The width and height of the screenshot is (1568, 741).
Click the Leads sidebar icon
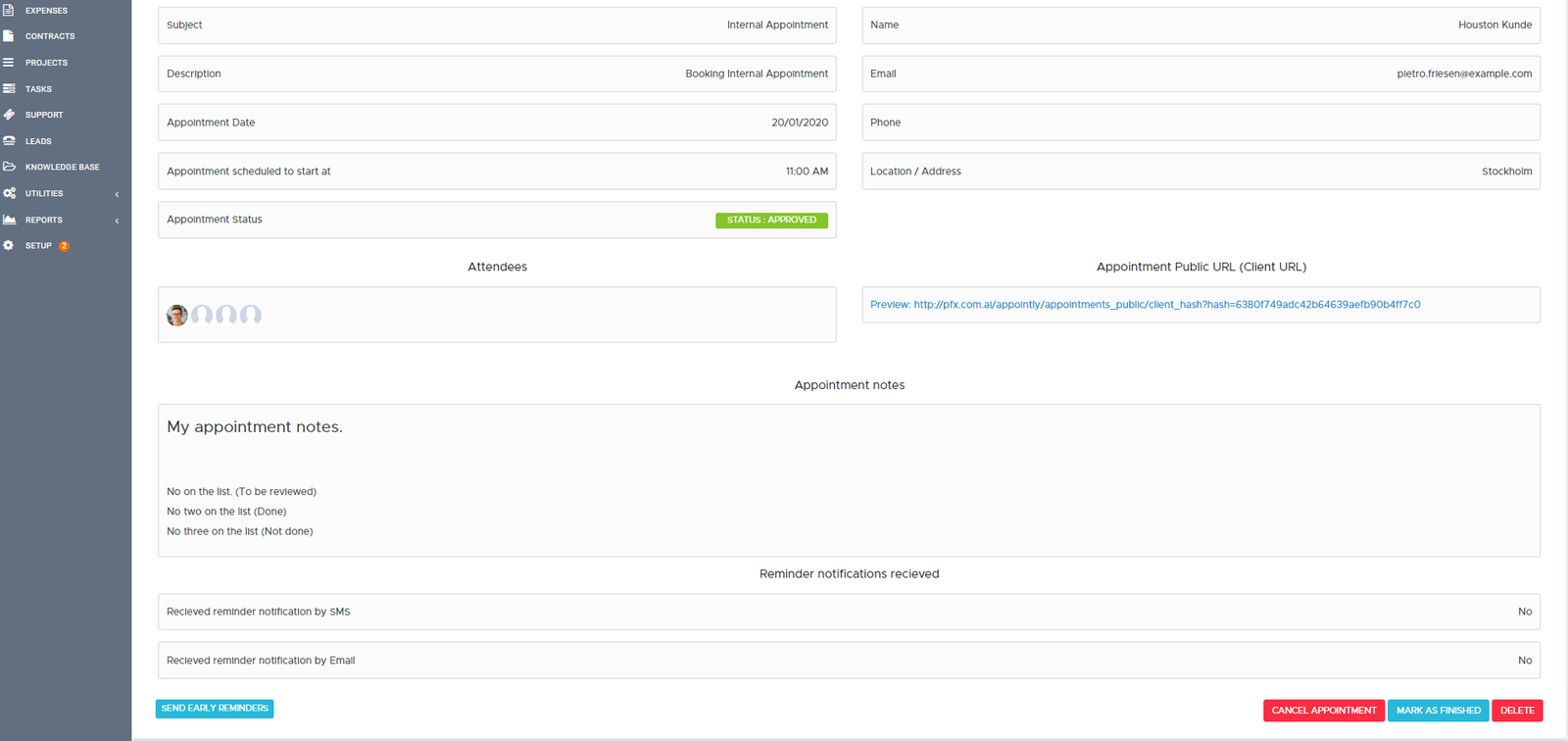[x=9, y=141]
